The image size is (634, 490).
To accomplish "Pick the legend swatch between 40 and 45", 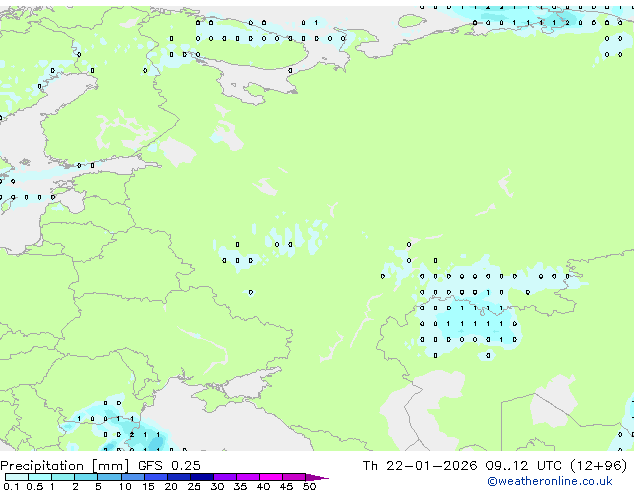I will point(271,477).
